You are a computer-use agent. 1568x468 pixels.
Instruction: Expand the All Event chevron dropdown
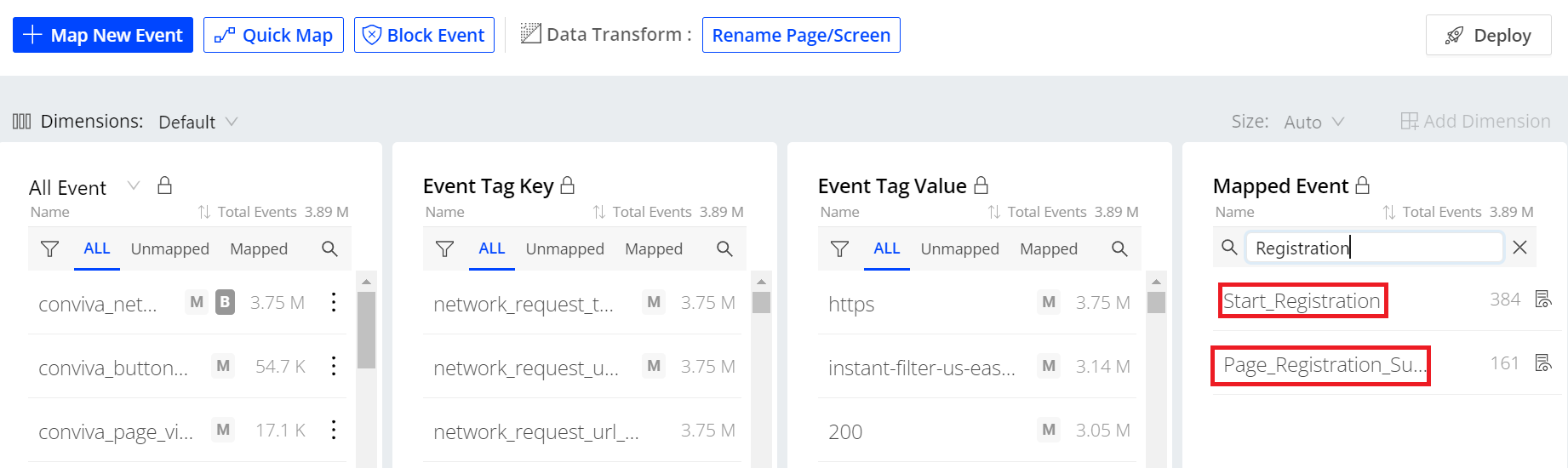134,186
